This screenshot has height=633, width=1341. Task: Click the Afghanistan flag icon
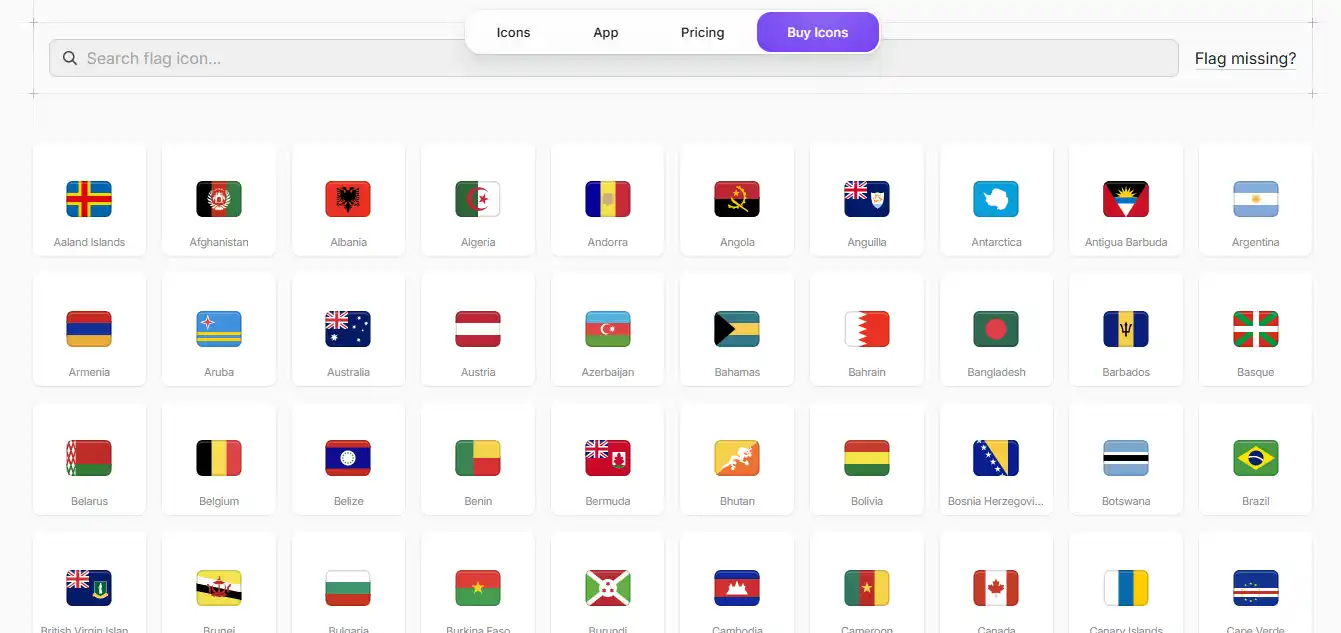219,199
